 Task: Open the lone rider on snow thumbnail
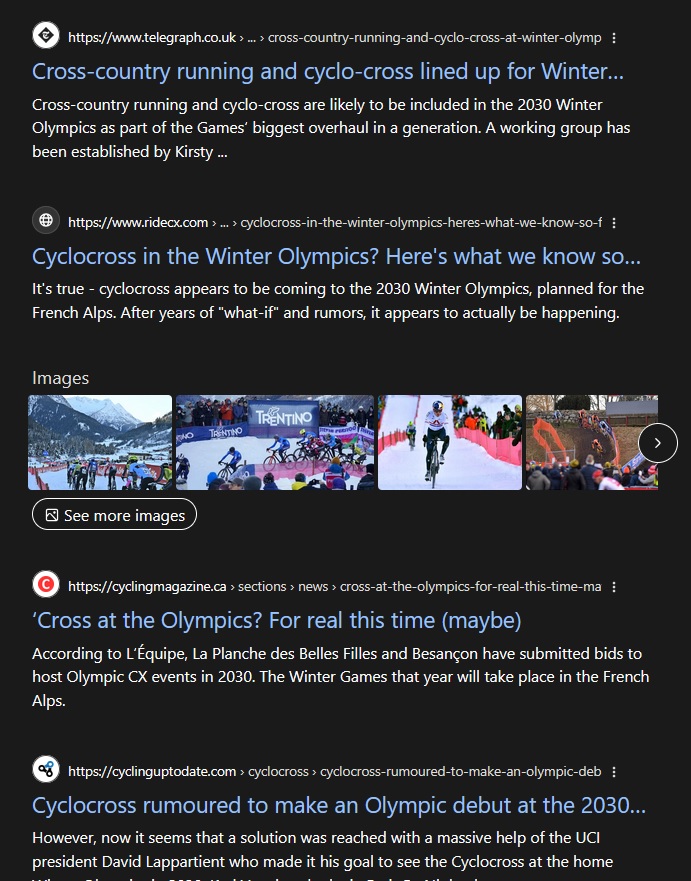(x=450, y=442)
